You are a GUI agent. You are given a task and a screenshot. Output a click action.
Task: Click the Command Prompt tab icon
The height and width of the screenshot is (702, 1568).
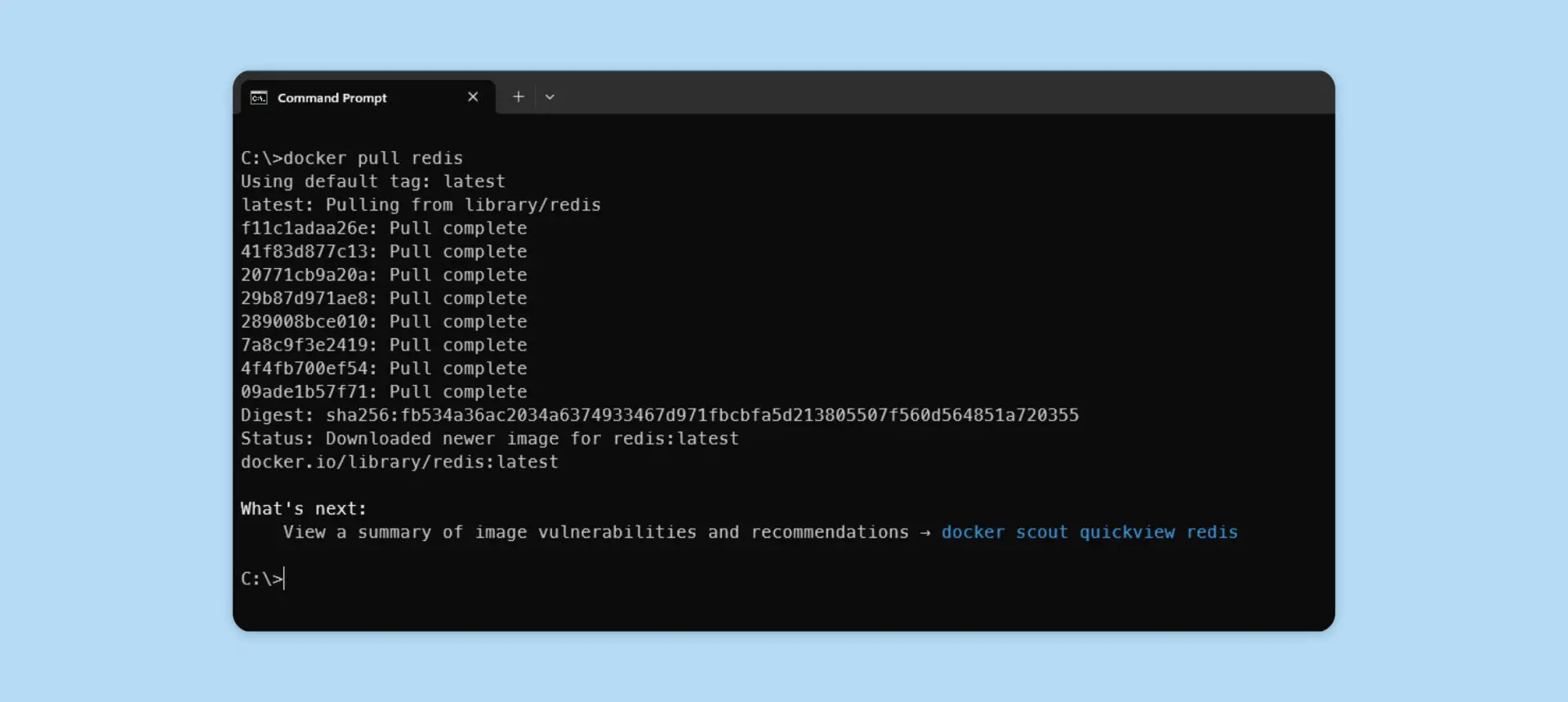[x=259, y=97]
